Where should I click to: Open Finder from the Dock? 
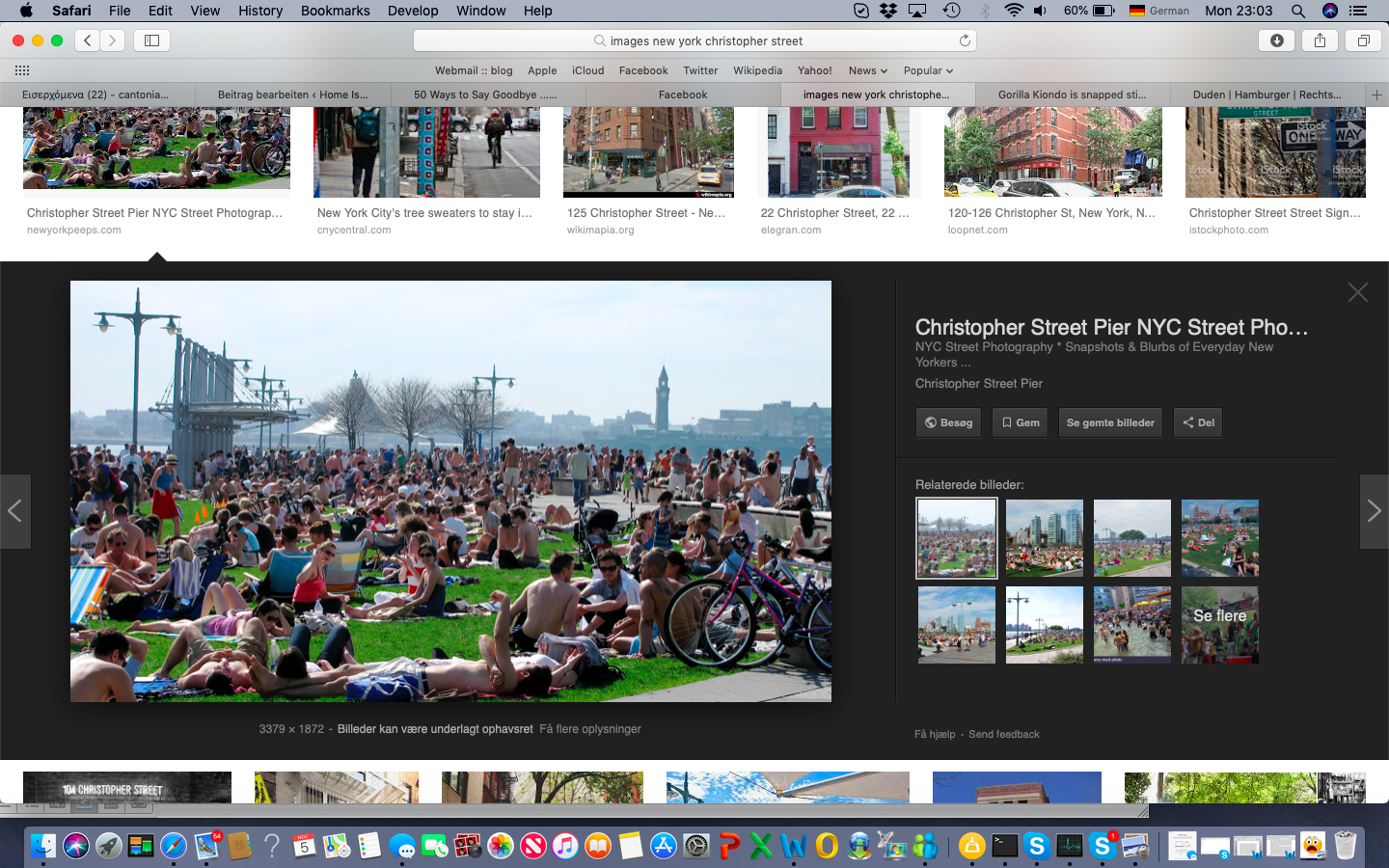point(43,846)
